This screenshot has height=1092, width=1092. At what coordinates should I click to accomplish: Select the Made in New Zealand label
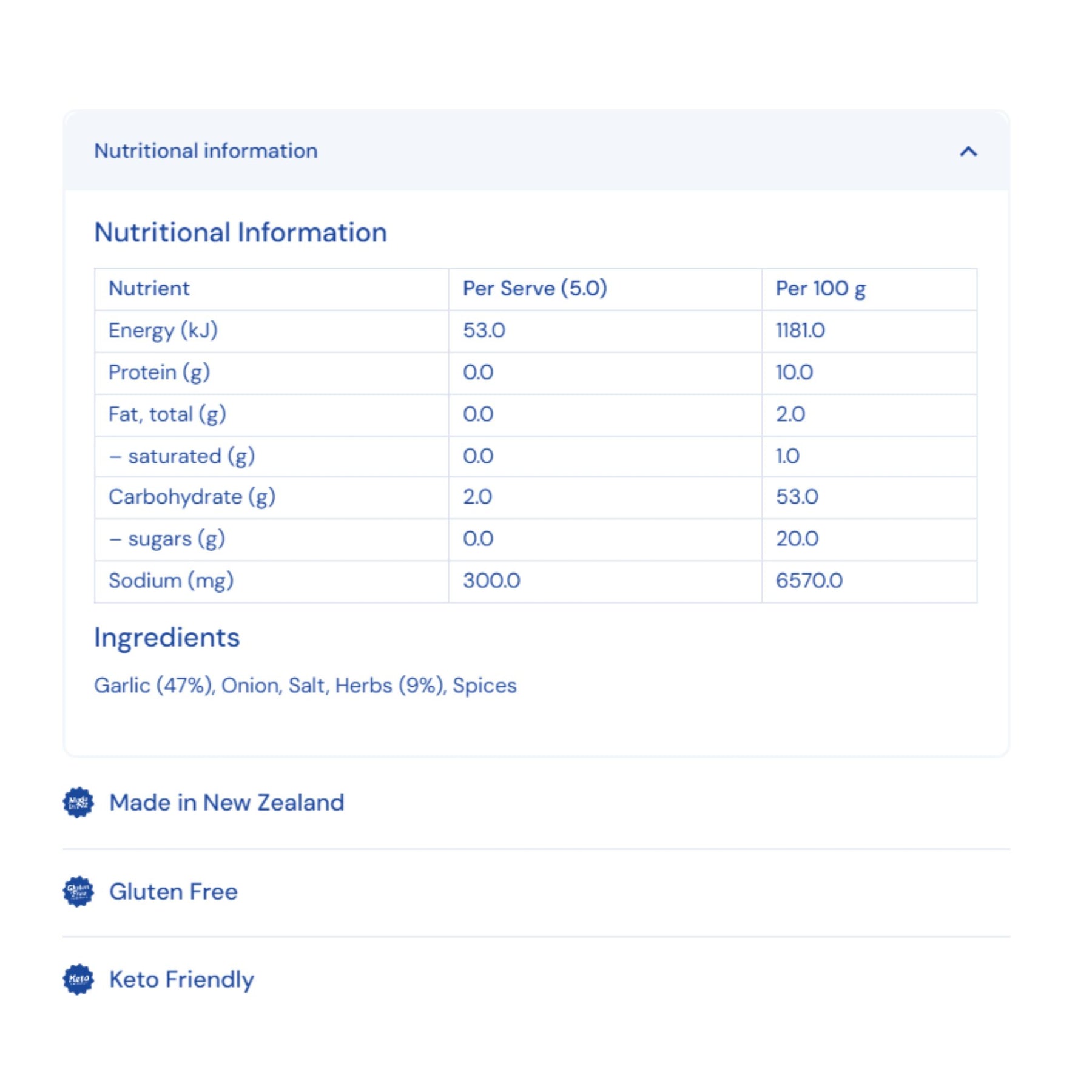click(226, 803)
